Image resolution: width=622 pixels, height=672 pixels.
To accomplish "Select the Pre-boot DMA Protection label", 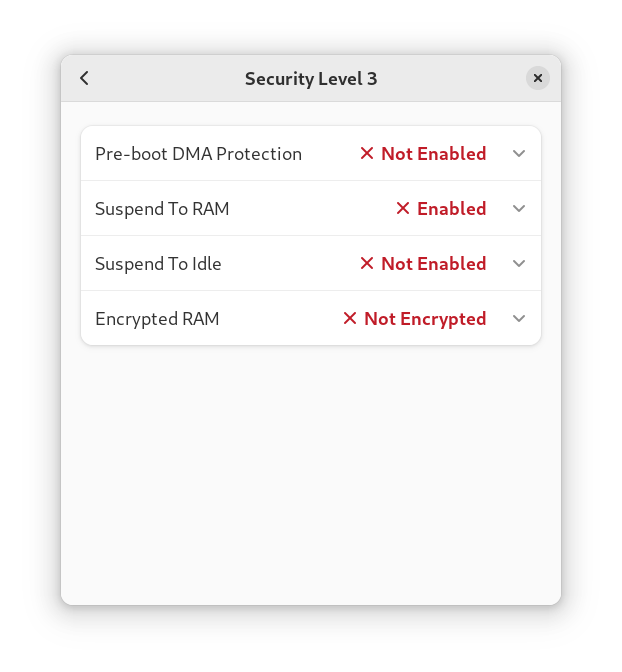I will (x=198, y=154).
